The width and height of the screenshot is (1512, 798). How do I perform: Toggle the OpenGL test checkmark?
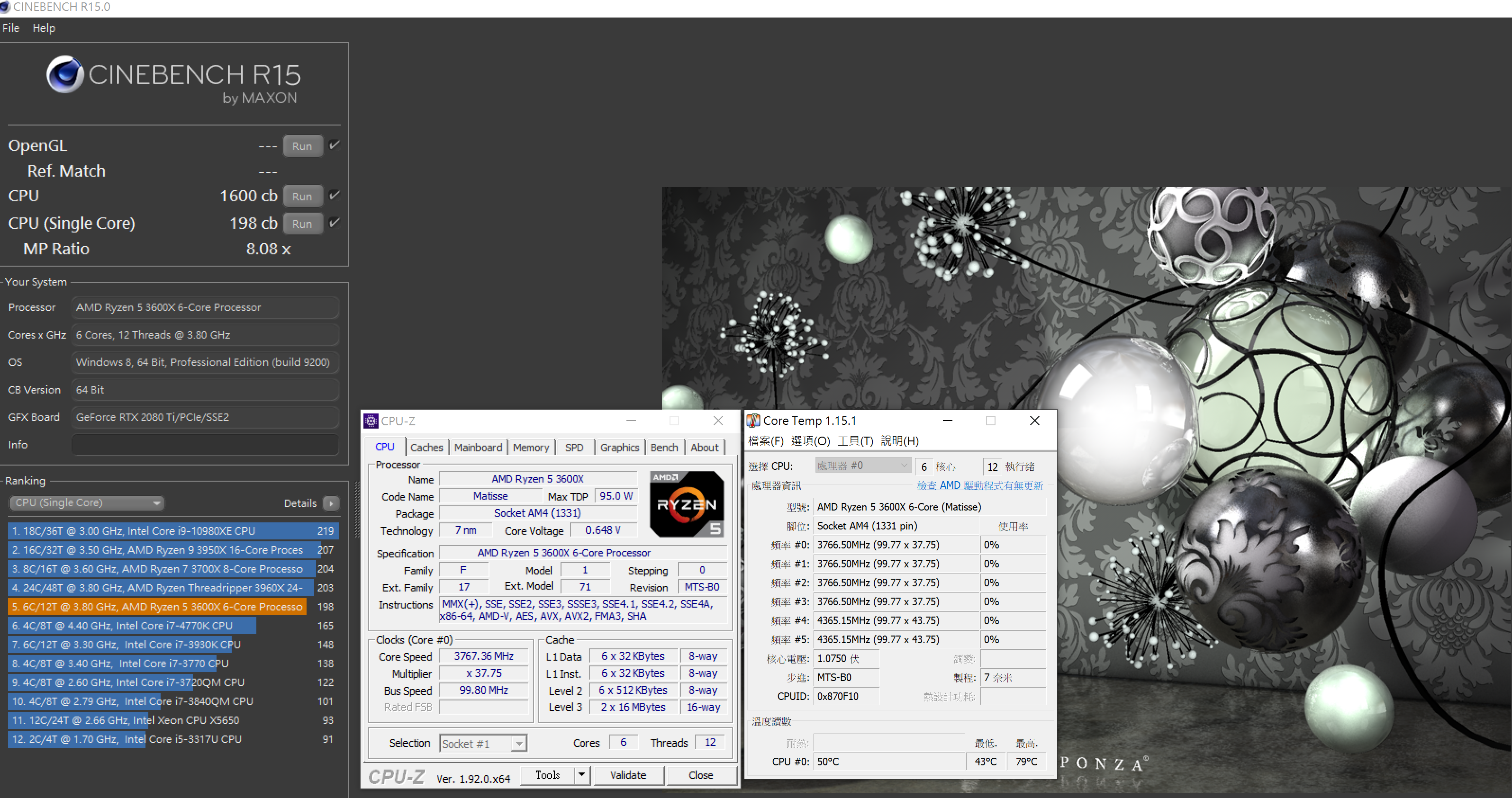pyautogui.click(x=335, y=145)
